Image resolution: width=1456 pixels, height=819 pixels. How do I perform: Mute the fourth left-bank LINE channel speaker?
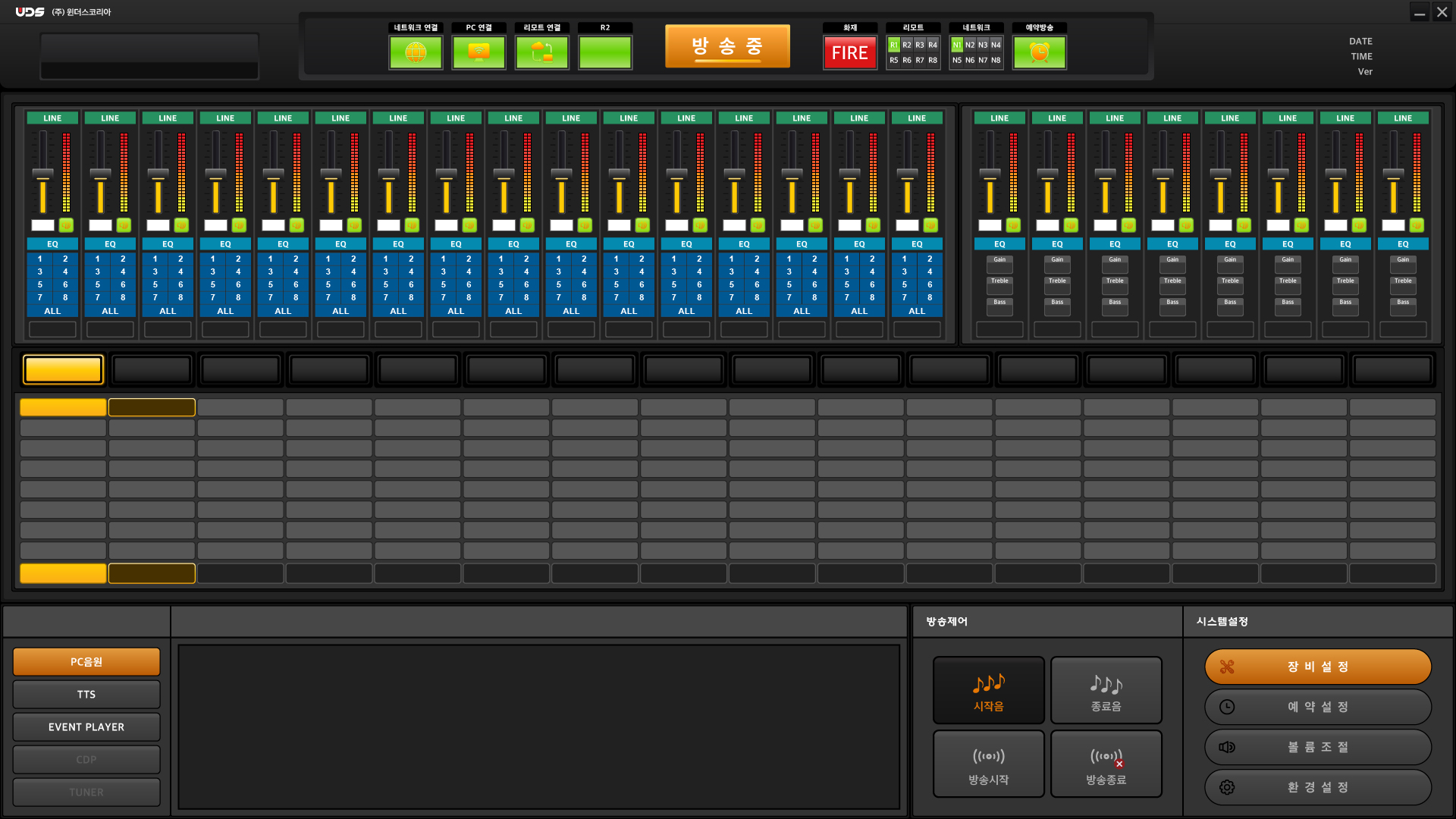coord(239,225)
